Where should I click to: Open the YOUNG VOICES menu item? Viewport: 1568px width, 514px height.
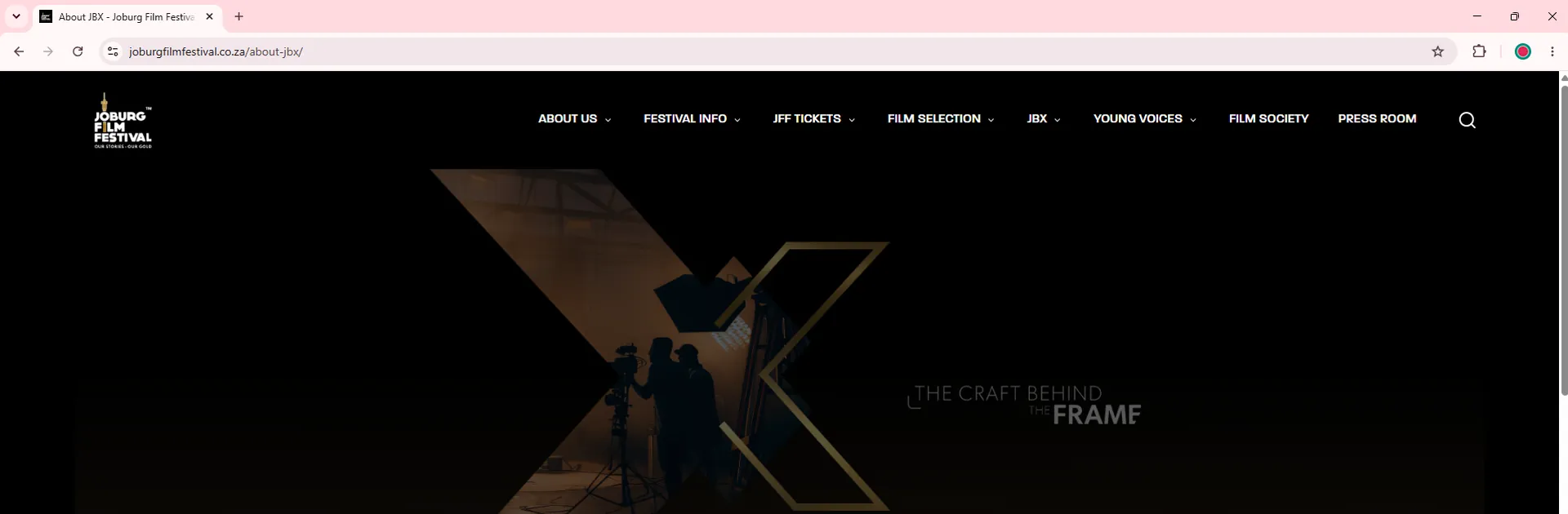pyautogui.click(x=1138, y=118)
